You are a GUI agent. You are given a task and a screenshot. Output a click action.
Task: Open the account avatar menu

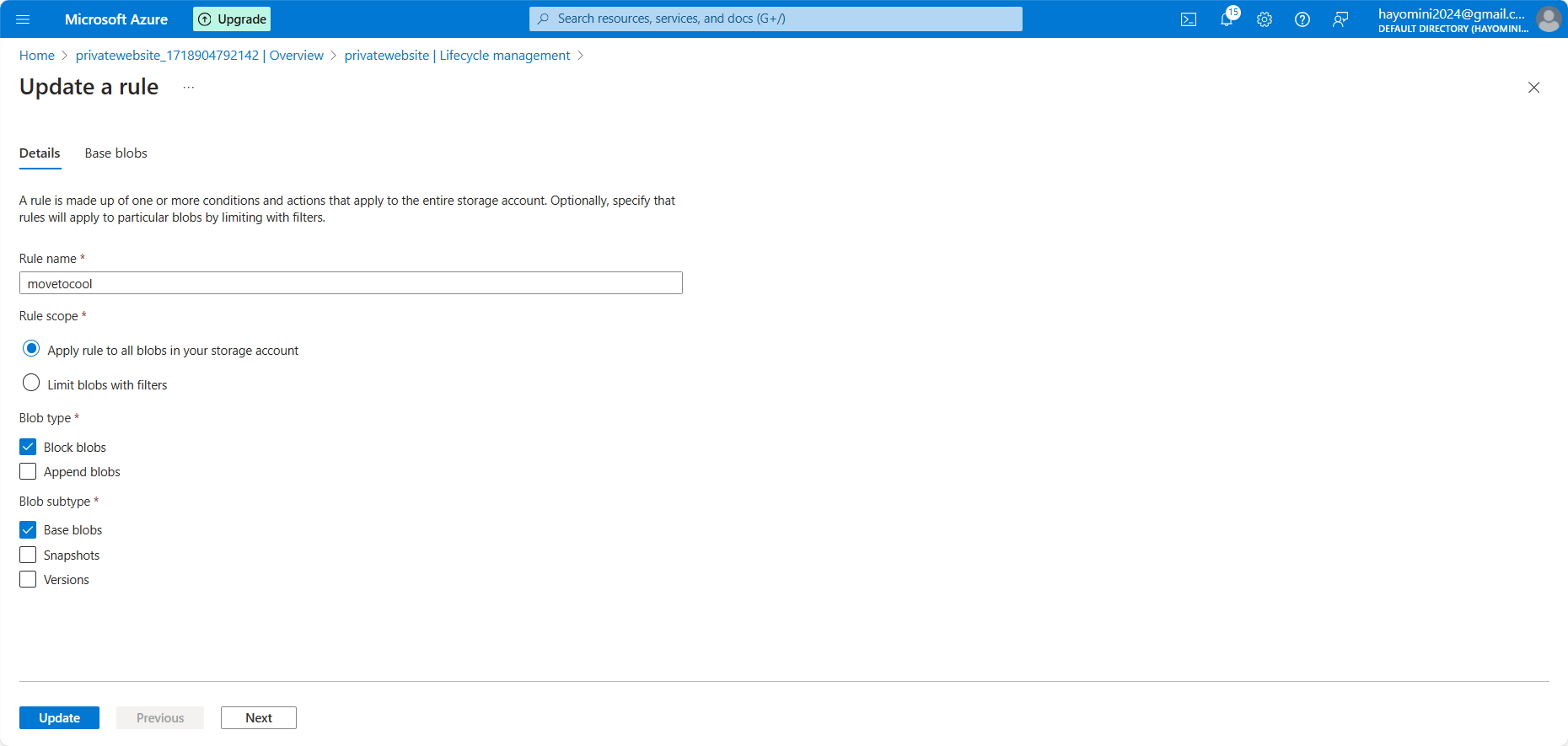point(1549,19)
